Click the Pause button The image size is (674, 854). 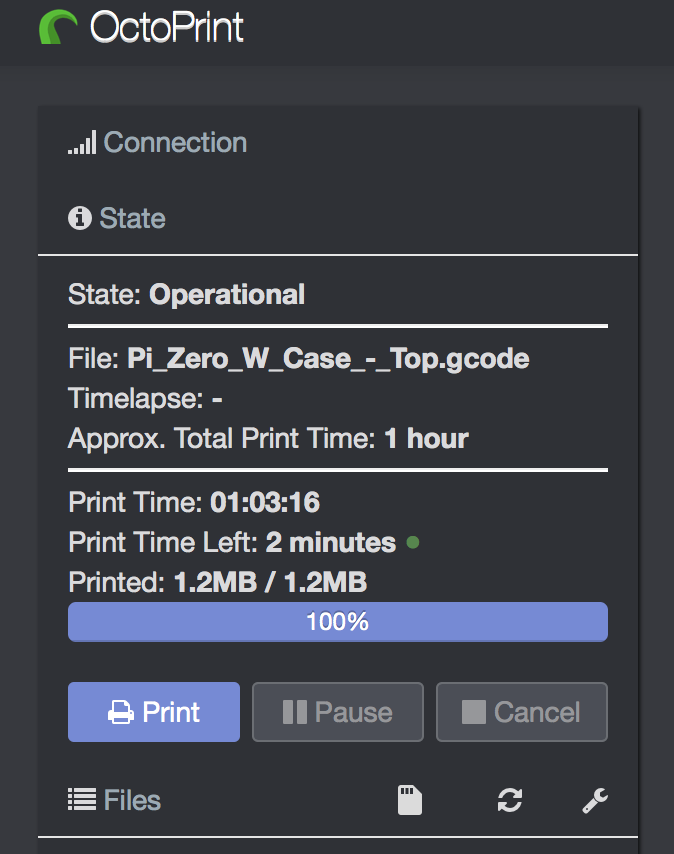point(338,712)
